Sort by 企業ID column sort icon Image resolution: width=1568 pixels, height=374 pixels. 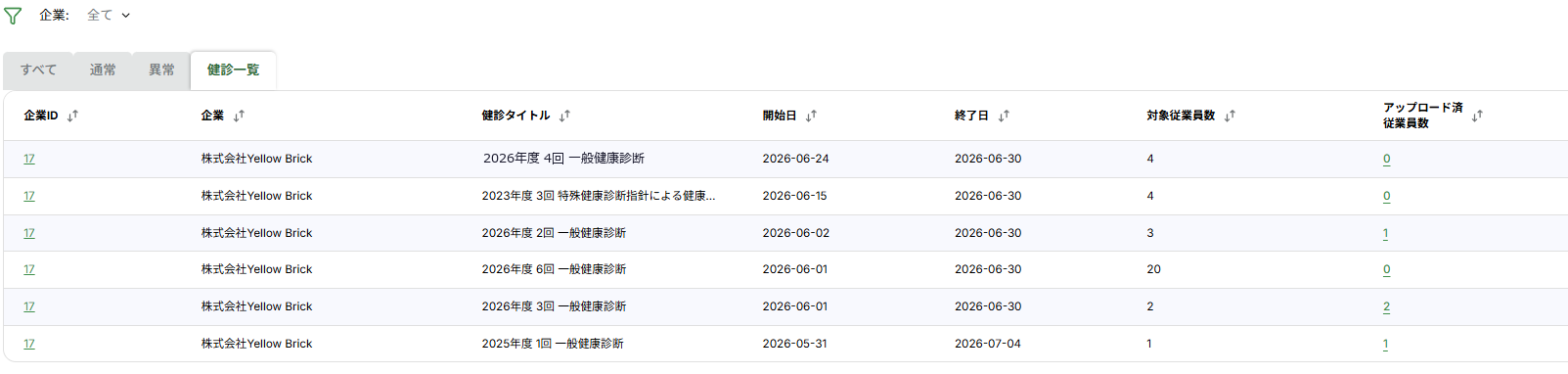[x=72, y=116]
